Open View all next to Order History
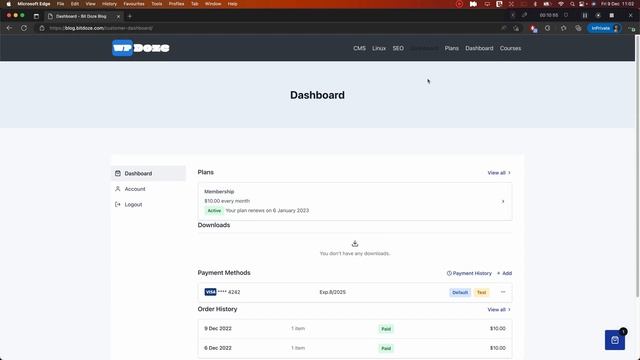 [499, 309]
